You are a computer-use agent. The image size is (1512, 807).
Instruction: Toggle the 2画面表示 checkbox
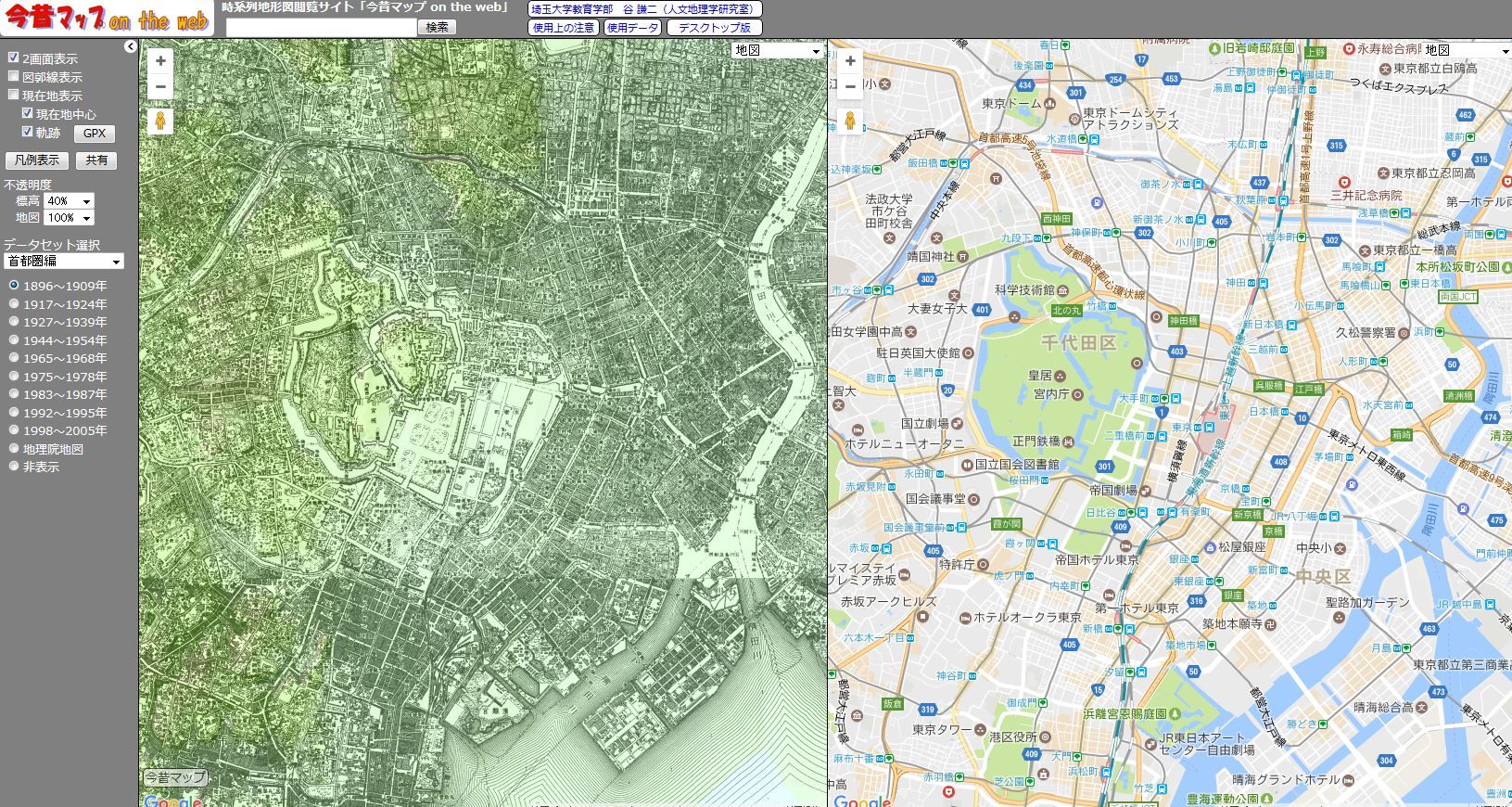click(14, 58)
